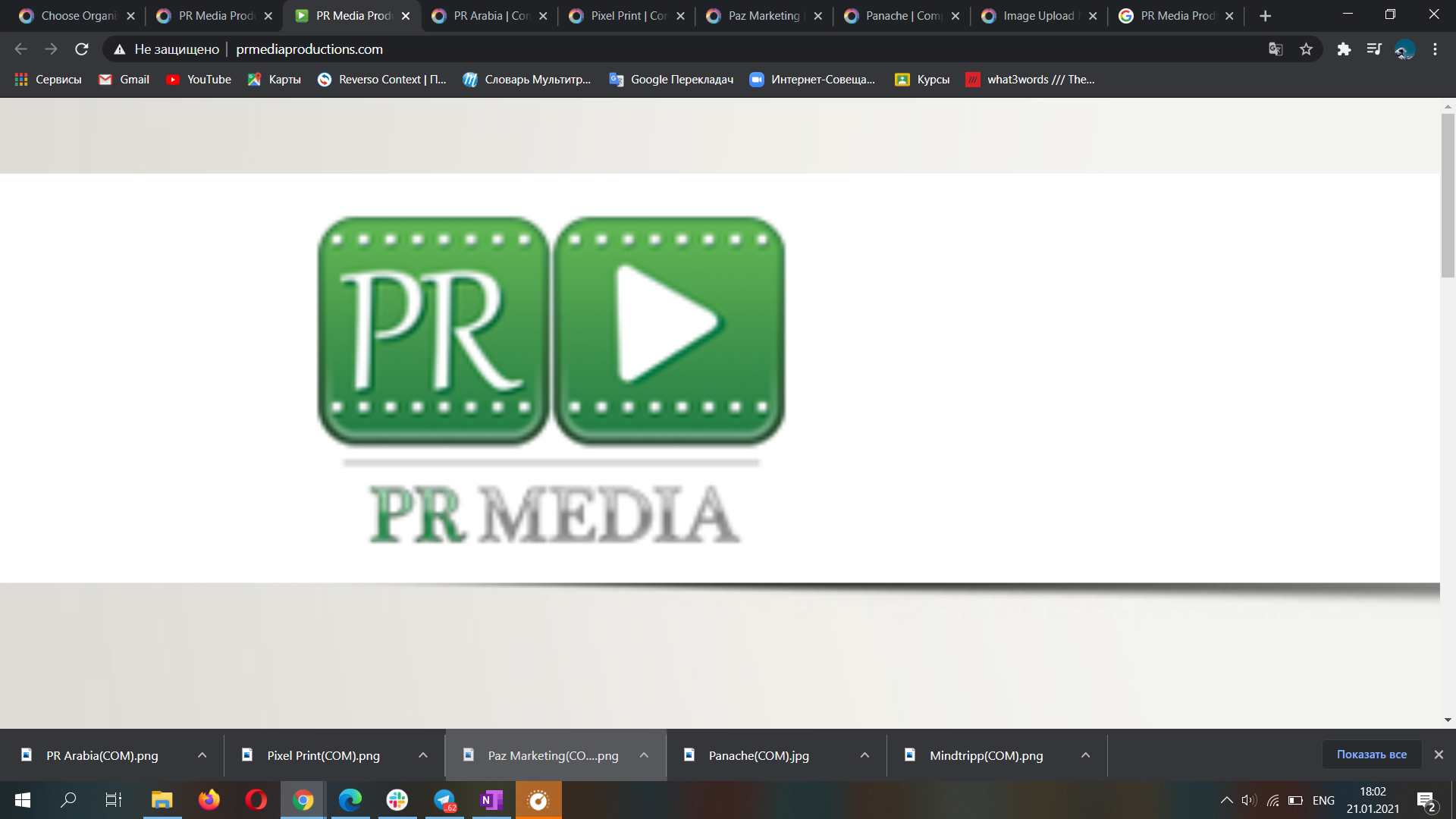Open the Chrome extensions puzzle icon
This screenshot has width=1456, height=819.
tap(1344, 49)
